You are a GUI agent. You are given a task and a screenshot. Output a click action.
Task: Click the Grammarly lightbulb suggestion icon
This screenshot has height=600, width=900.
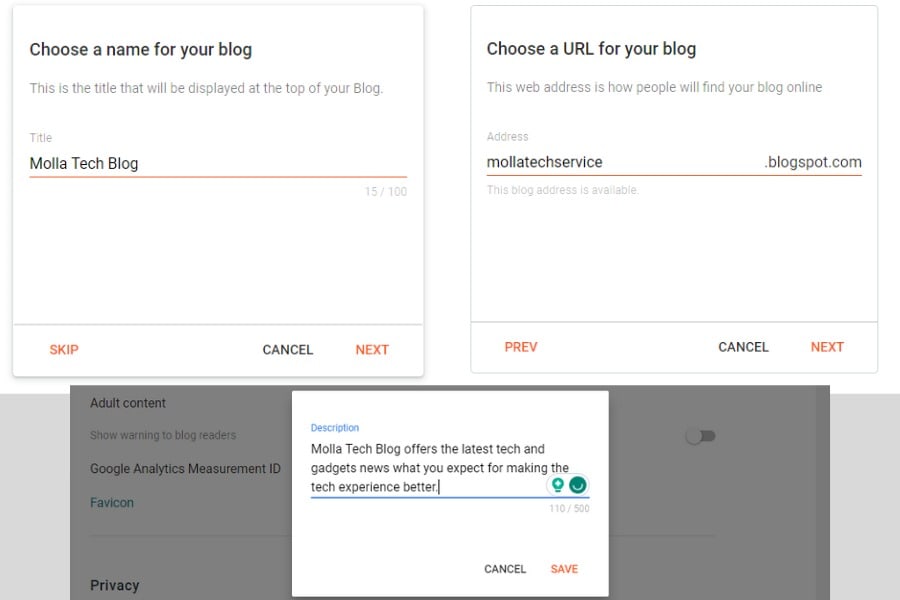tap(557, 485)
